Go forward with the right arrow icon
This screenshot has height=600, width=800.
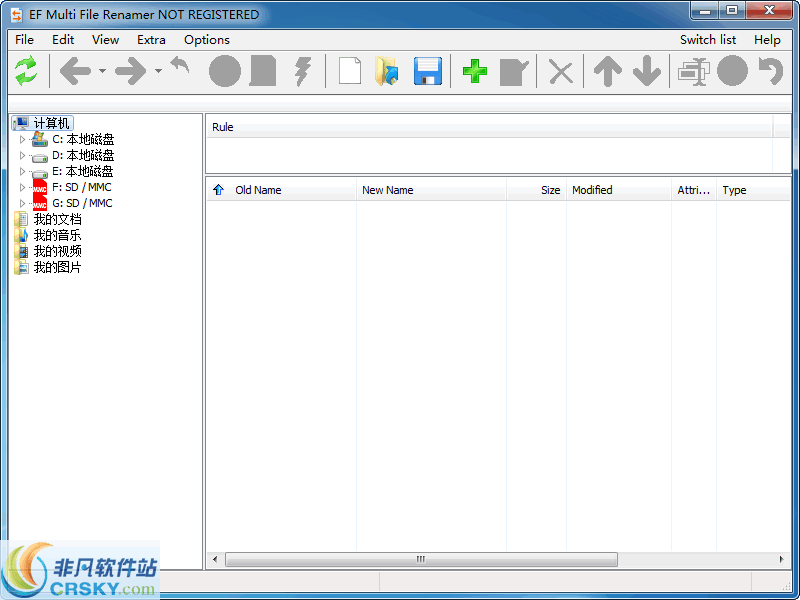[x=131, y=71]
